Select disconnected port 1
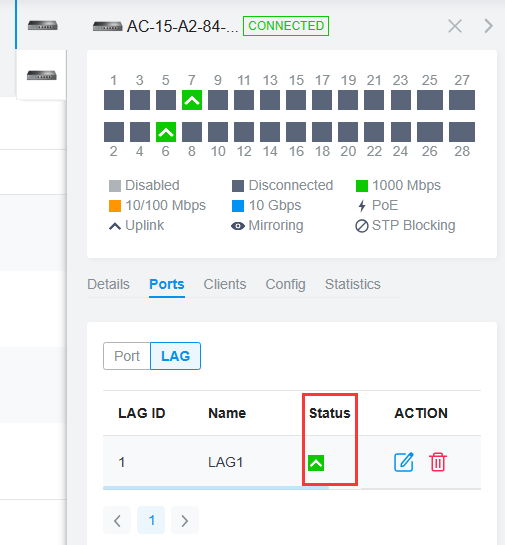Viewport: 505px width, 545px height. (114, 100)
